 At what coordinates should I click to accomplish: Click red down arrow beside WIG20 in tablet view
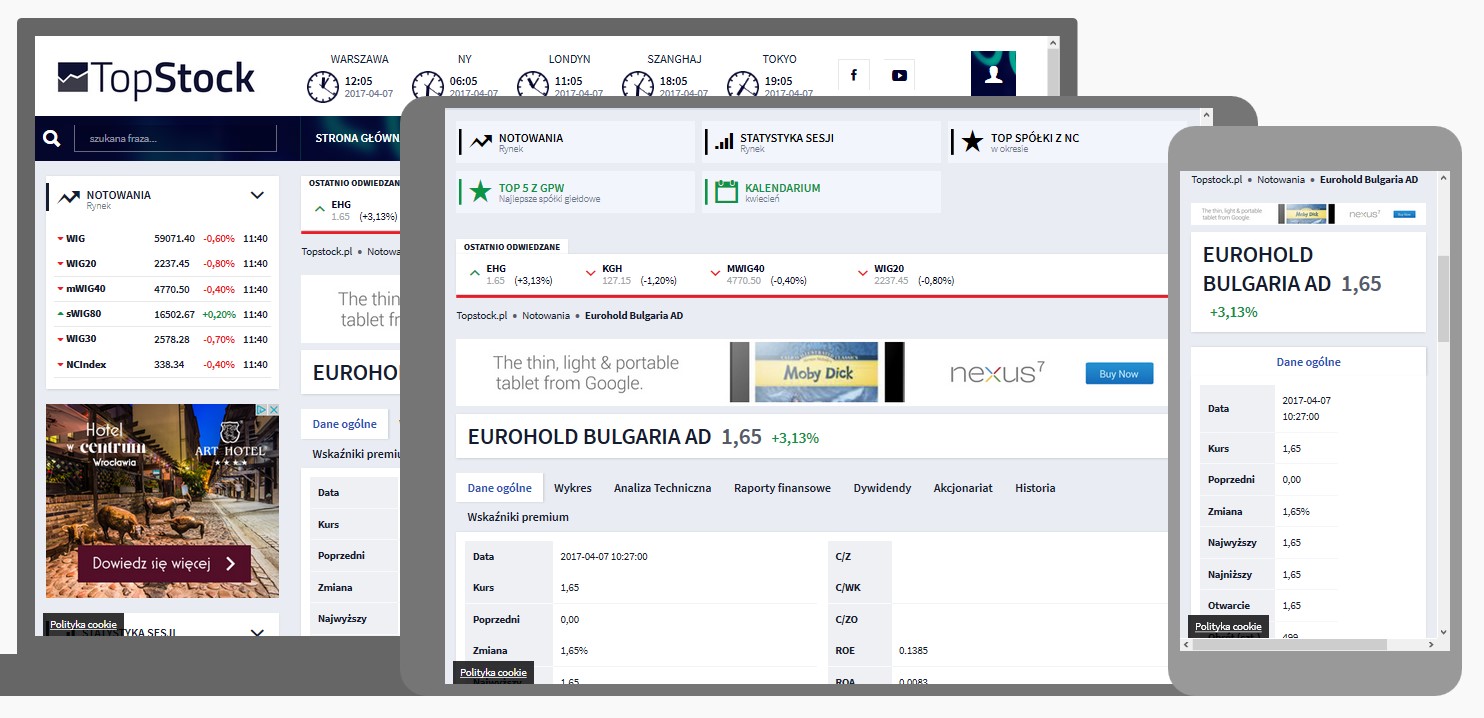(863, 272)
